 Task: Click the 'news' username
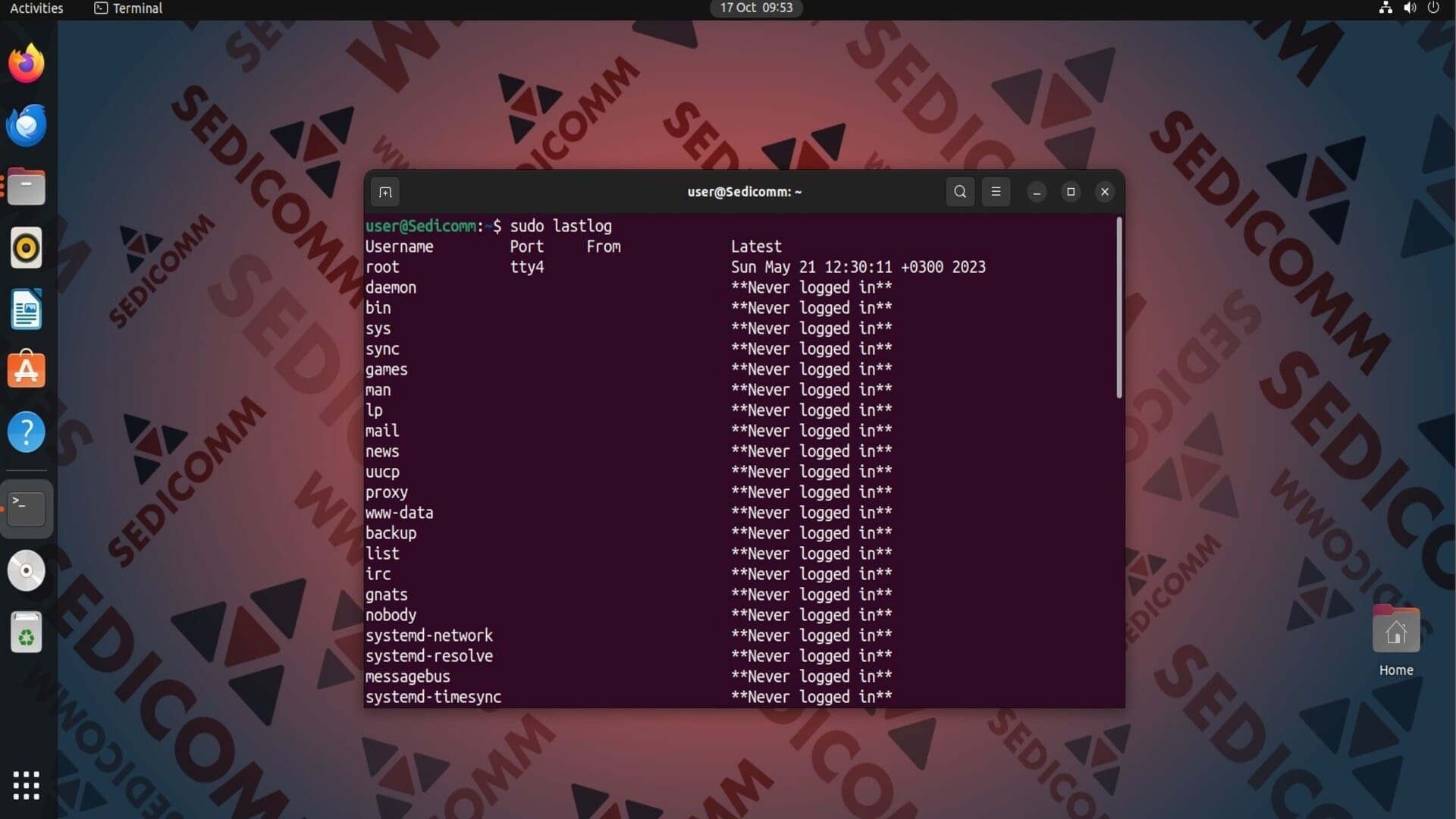[x=382, y=451]
